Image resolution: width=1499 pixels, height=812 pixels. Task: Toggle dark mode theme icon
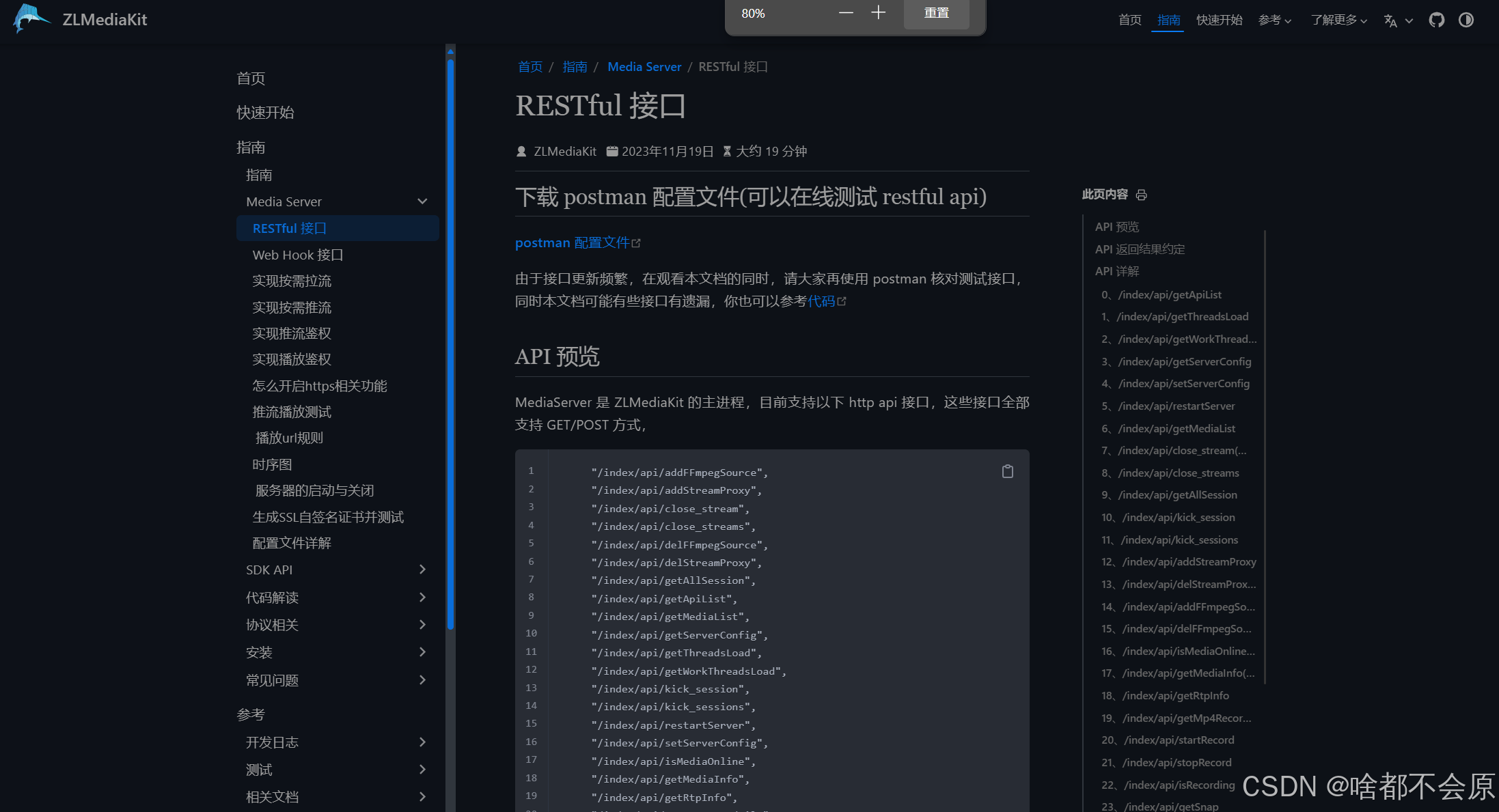(x=1466, y=20)
